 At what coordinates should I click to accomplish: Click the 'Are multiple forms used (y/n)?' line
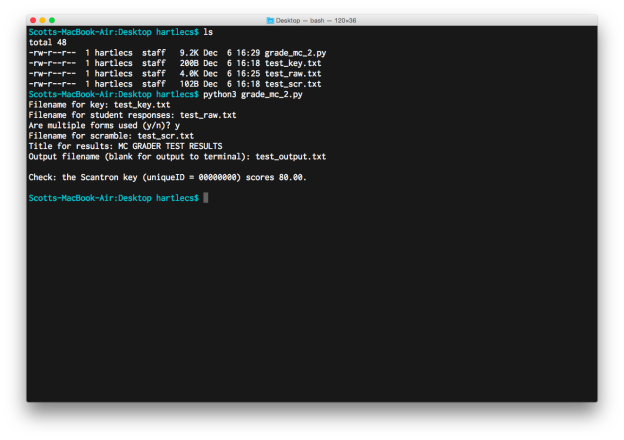pos(104,125)
